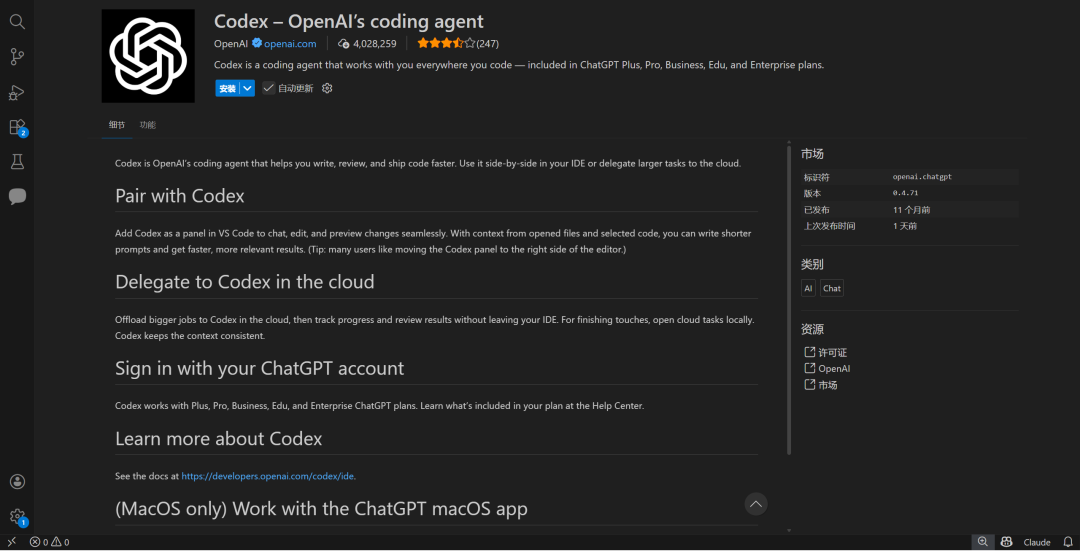Viewport: 1080px width, 551px height.
Task: Click the Chat category tag
Action: [831, 289]
